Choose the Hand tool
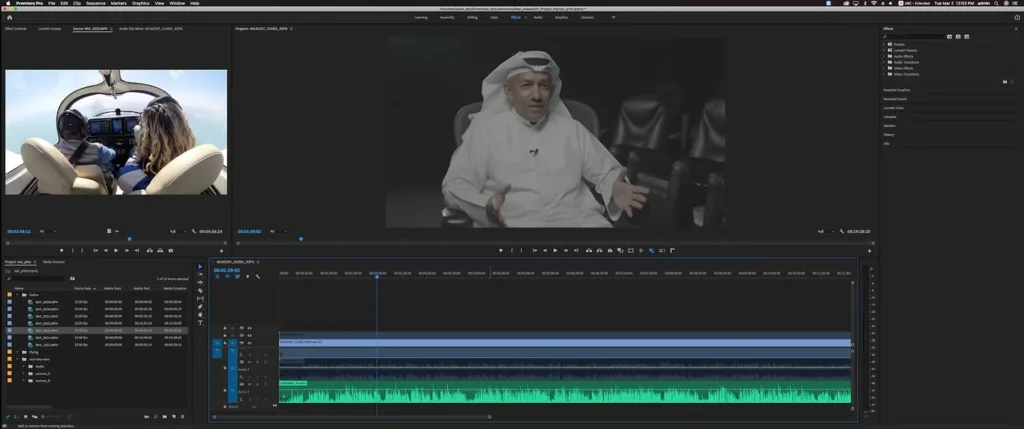 point(200,315)
